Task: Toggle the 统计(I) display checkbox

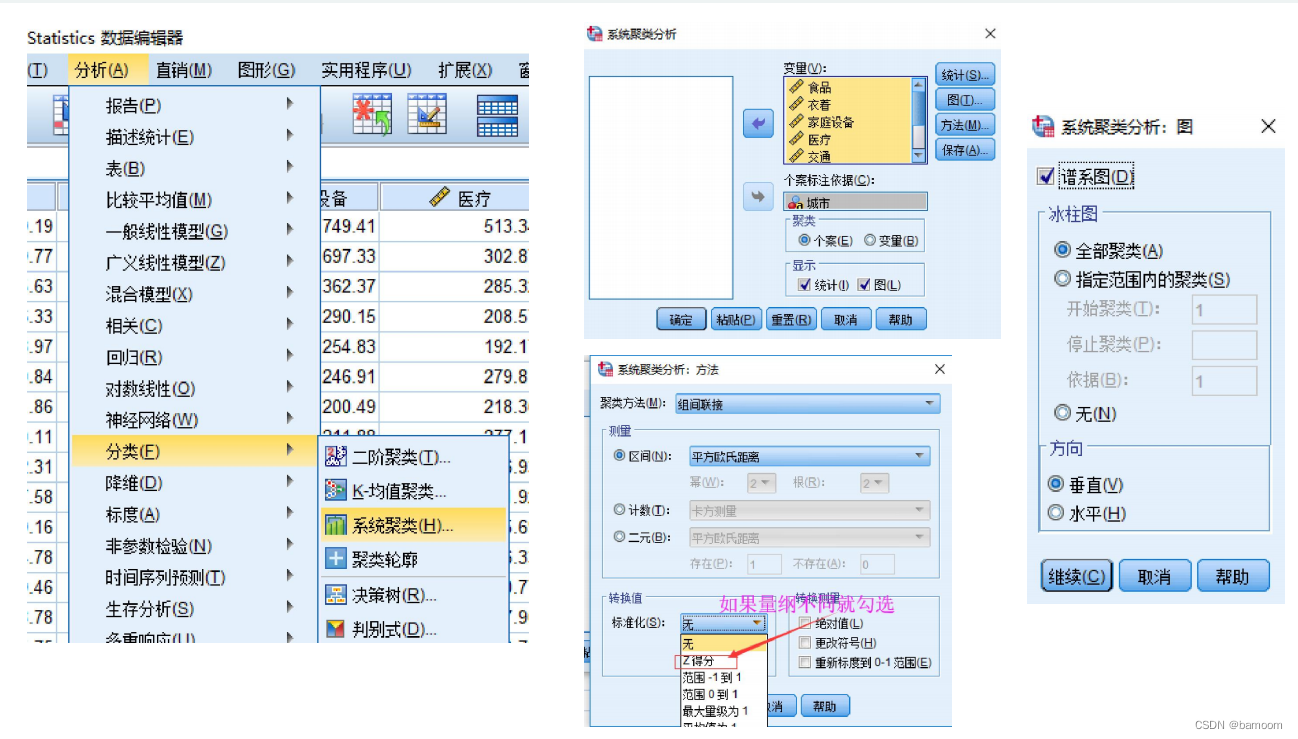Action: tap(804, 285)
